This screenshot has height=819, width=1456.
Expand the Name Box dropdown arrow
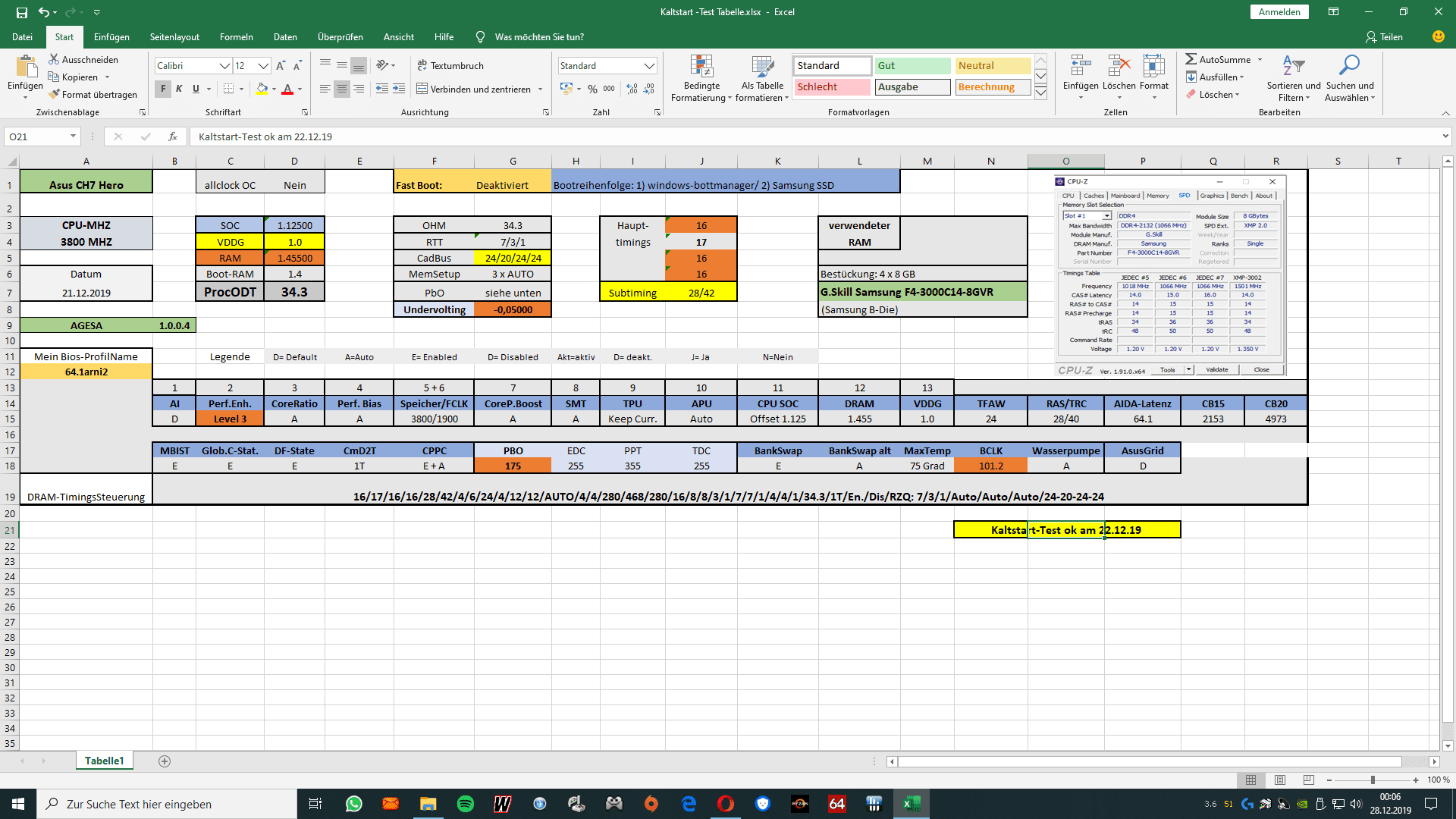[73, 136]
